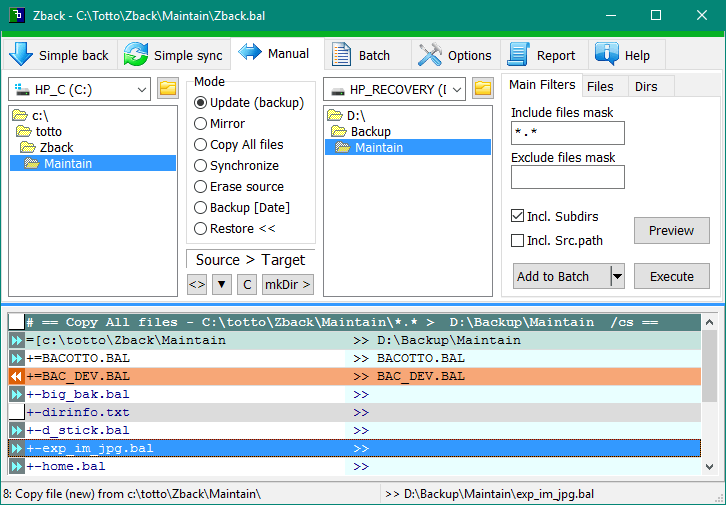The height and width of the screenshot is (505, 726).
Task: Open Add to Batch dropdown arrow
Action: tap(617, 277)
